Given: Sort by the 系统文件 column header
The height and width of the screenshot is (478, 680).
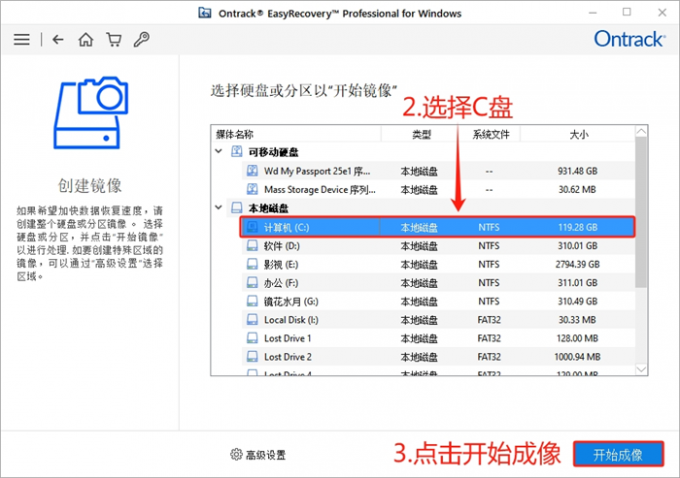Looking at the screenshot, I should [490, 134].
